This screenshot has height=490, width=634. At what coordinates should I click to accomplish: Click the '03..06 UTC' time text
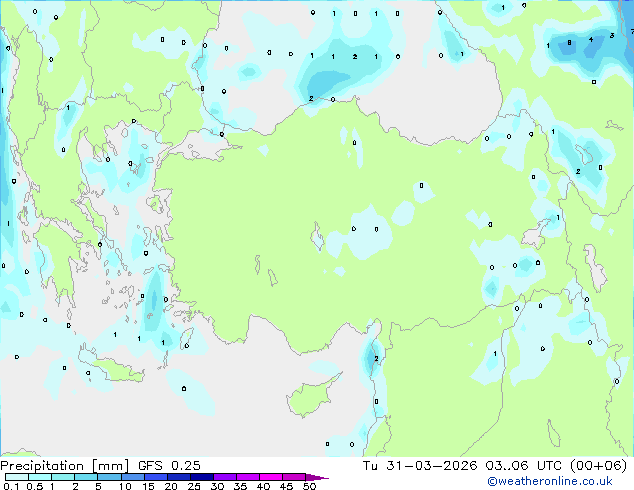524,465
